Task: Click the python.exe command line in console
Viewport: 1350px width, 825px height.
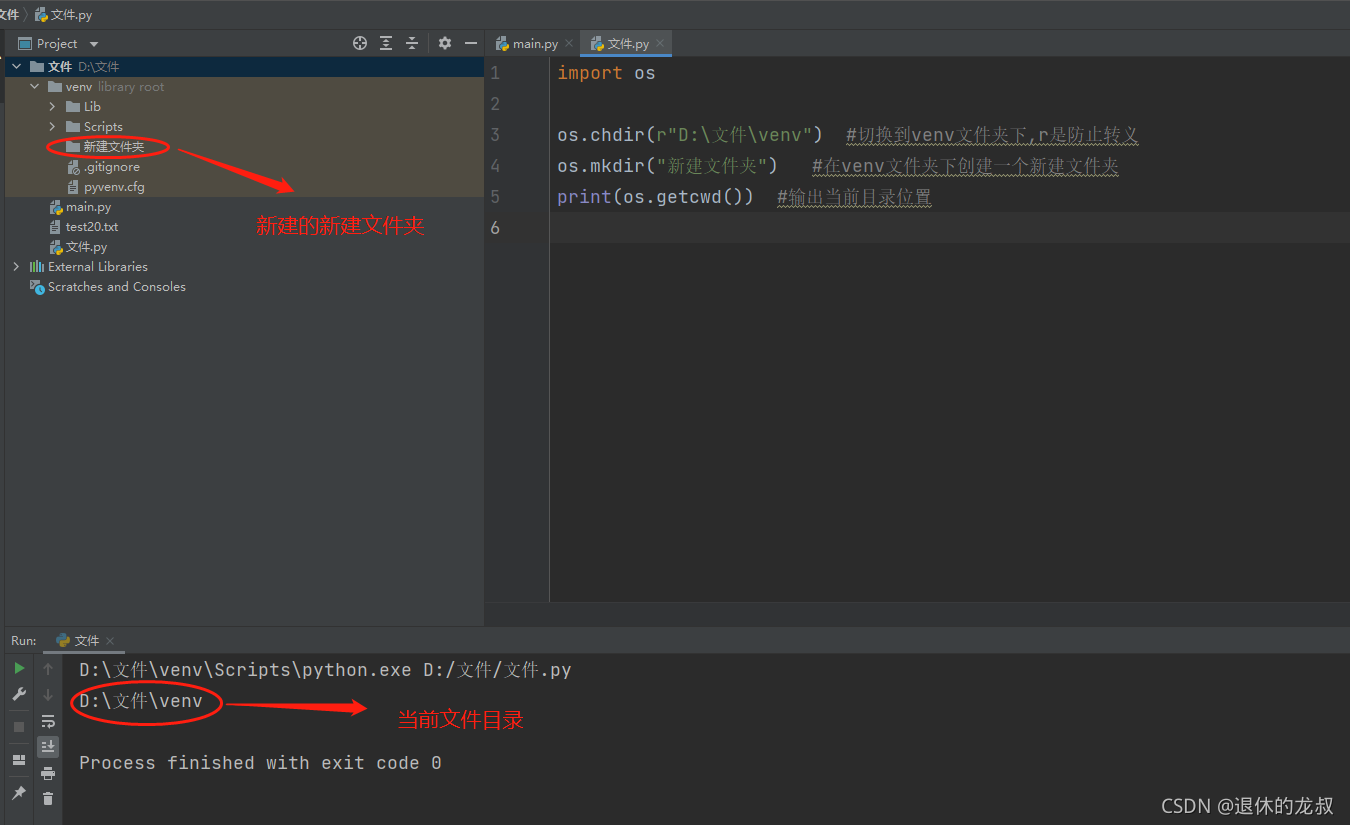Action: coord(325,670)
